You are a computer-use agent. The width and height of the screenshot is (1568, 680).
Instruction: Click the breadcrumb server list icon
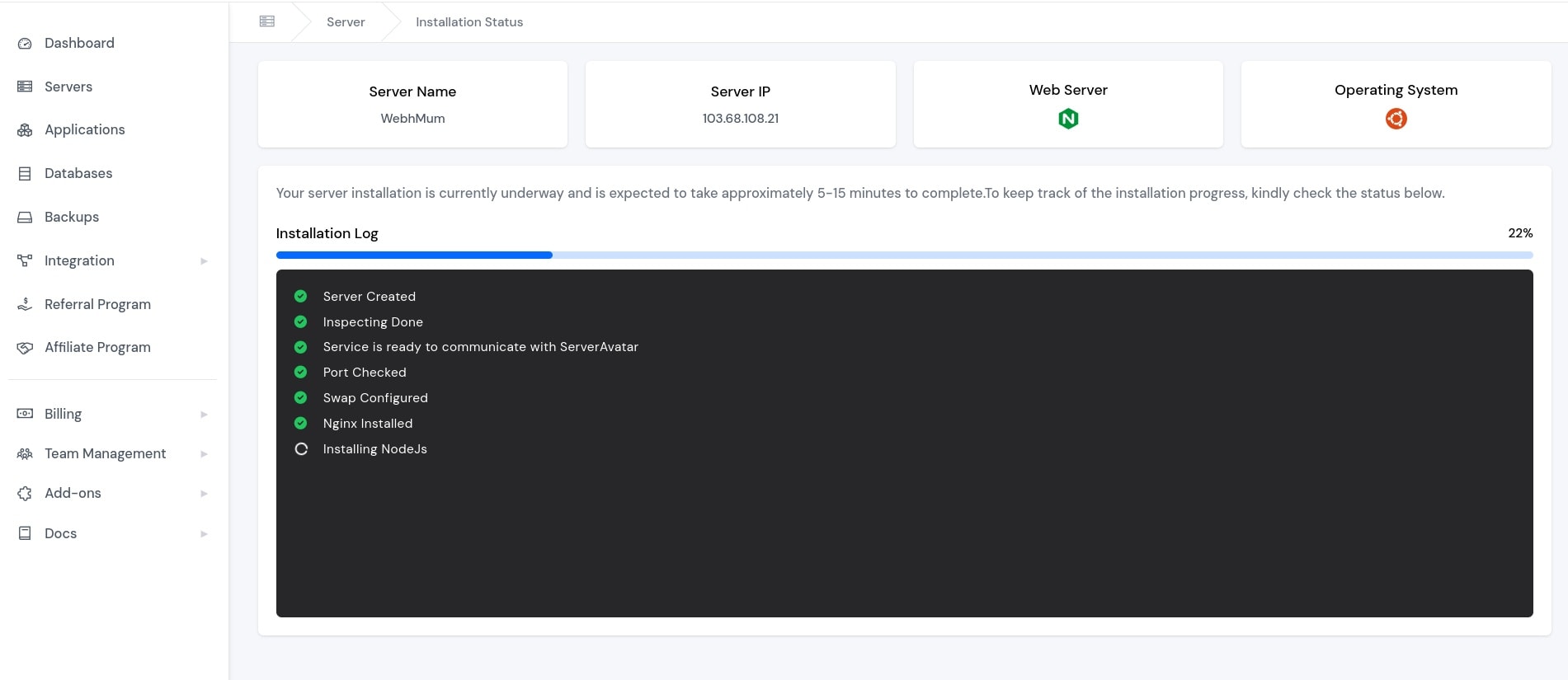(x=267, y=21)
